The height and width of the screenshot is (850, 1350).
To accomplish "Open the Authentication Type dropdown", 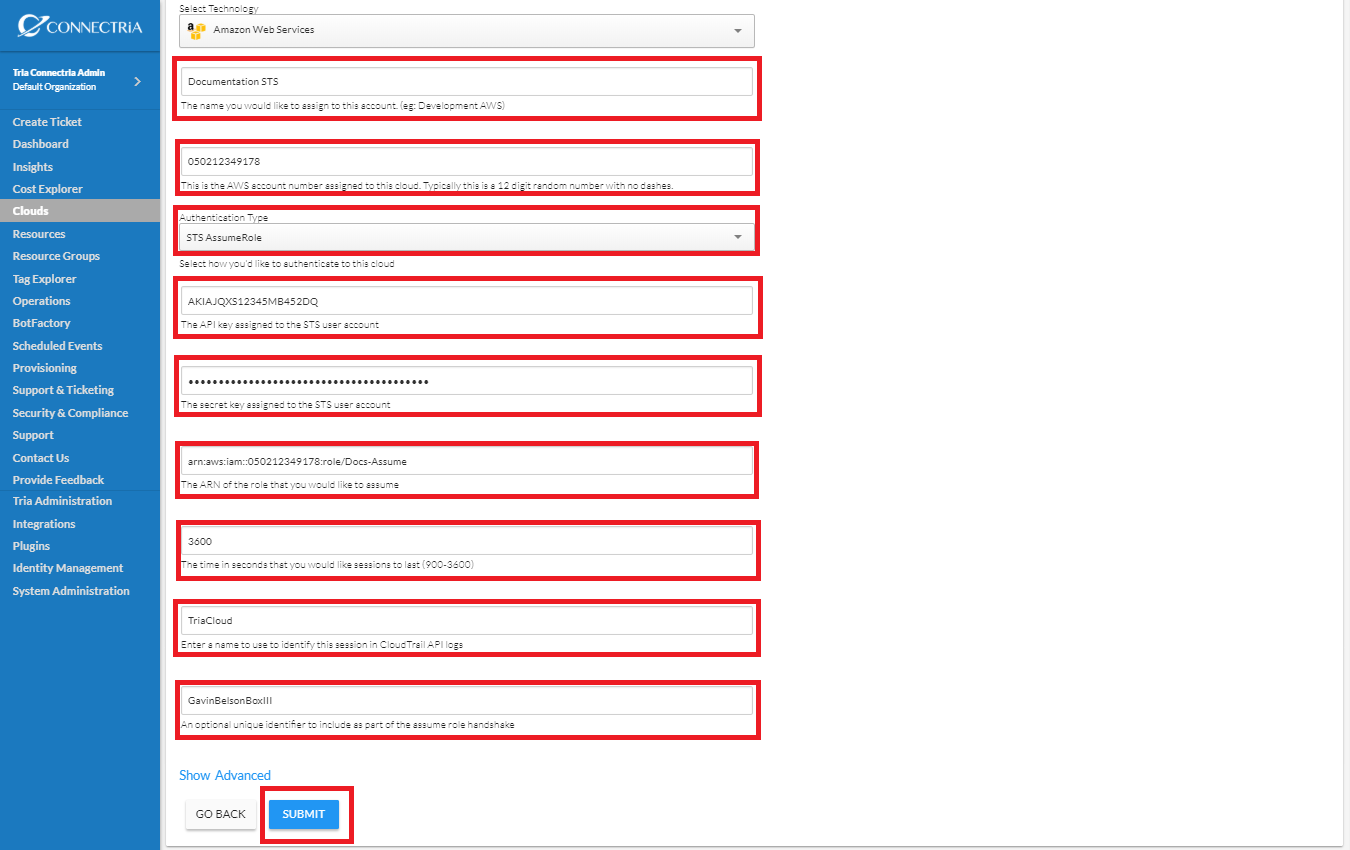I will [x=467, y=237].
